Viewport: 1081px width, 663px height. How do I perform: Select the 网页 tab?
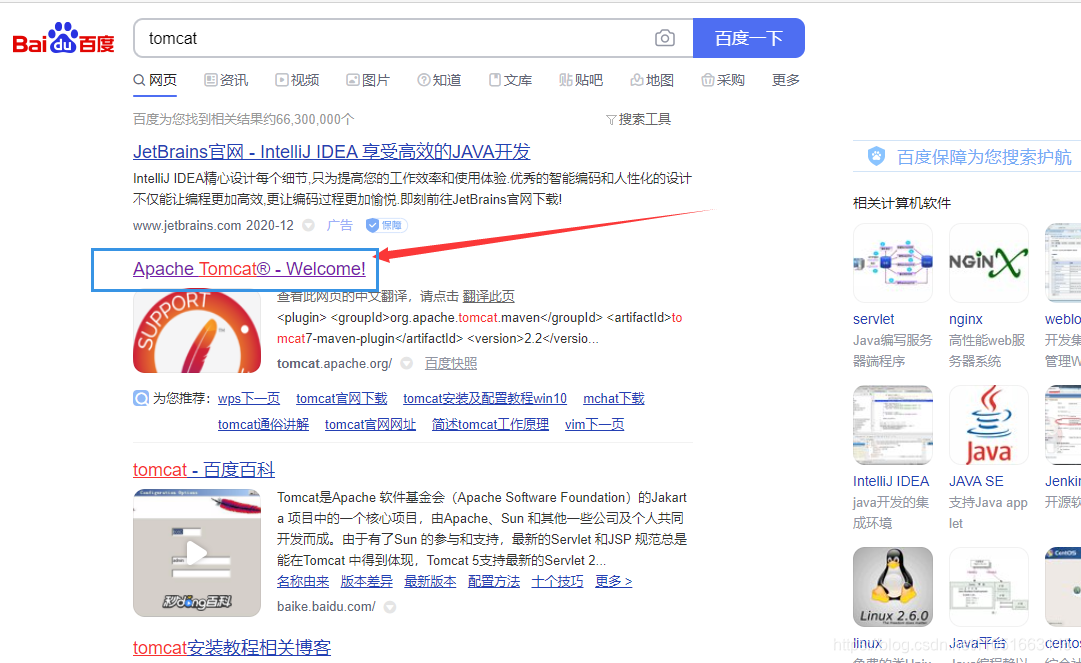[x=155, y=80]
